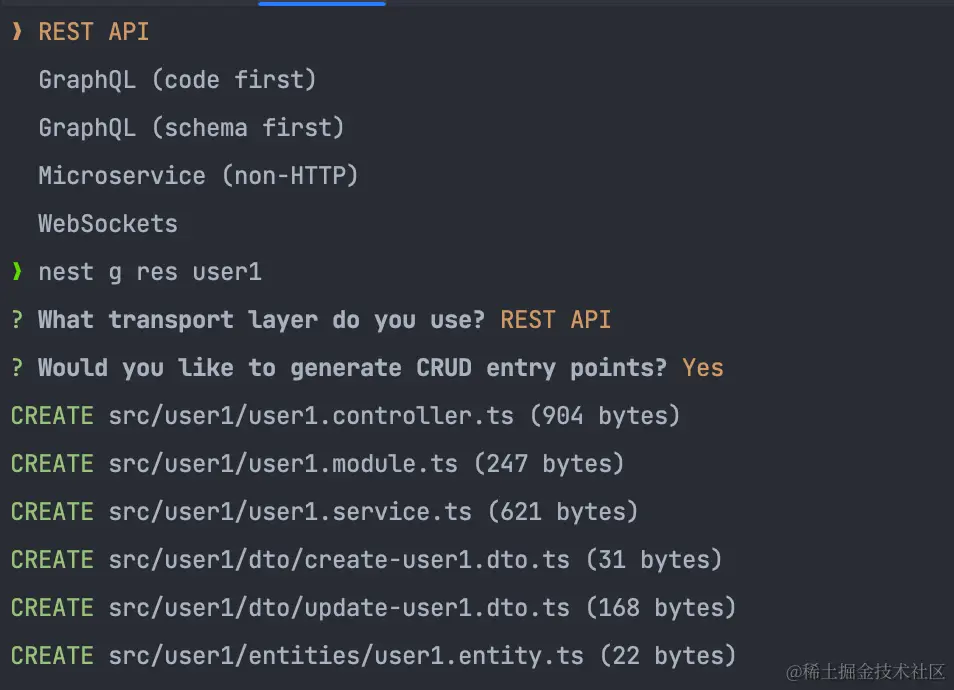Open the create-user1.dto.ts file path
954x690 pixels.
tap(339, 560)
